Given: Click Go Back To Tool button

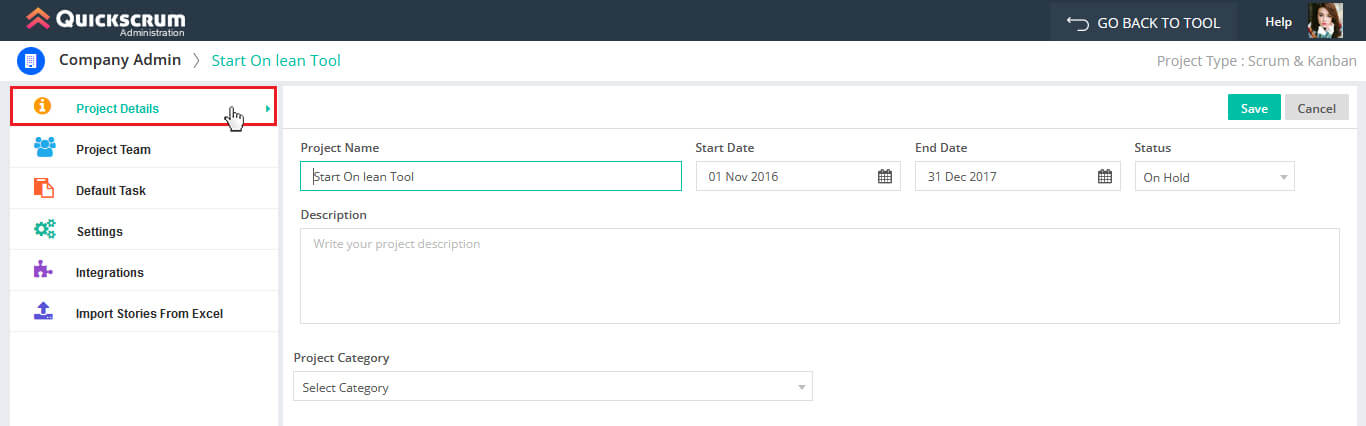Looking at the screenshot, I should (1143, 22).
